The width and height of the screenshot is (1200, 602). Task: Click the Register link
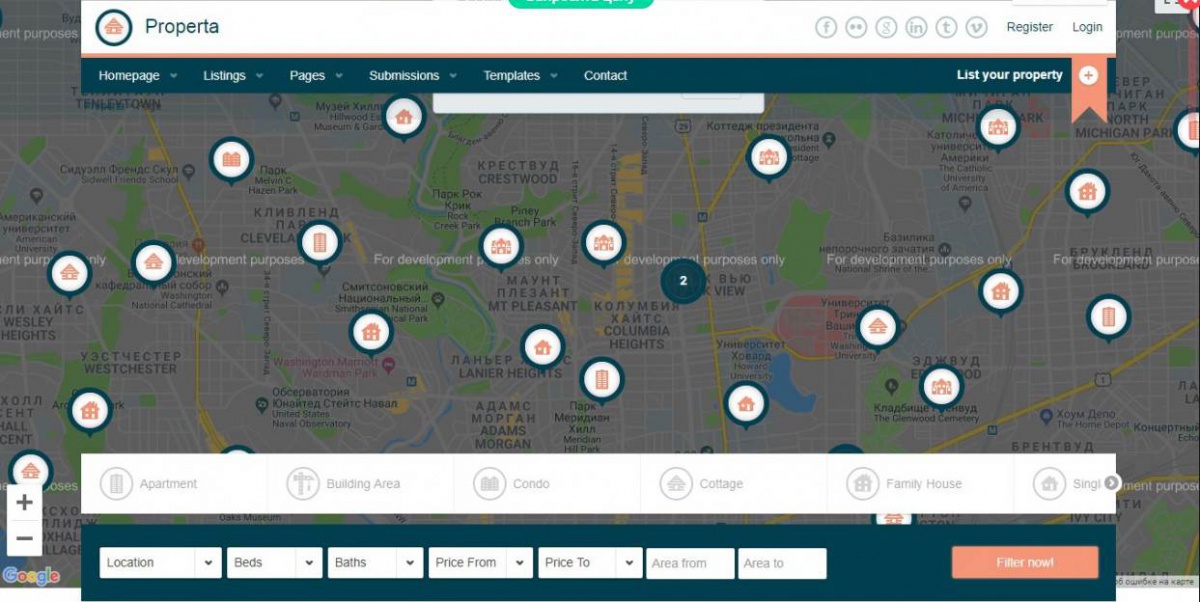(1029, 28)
